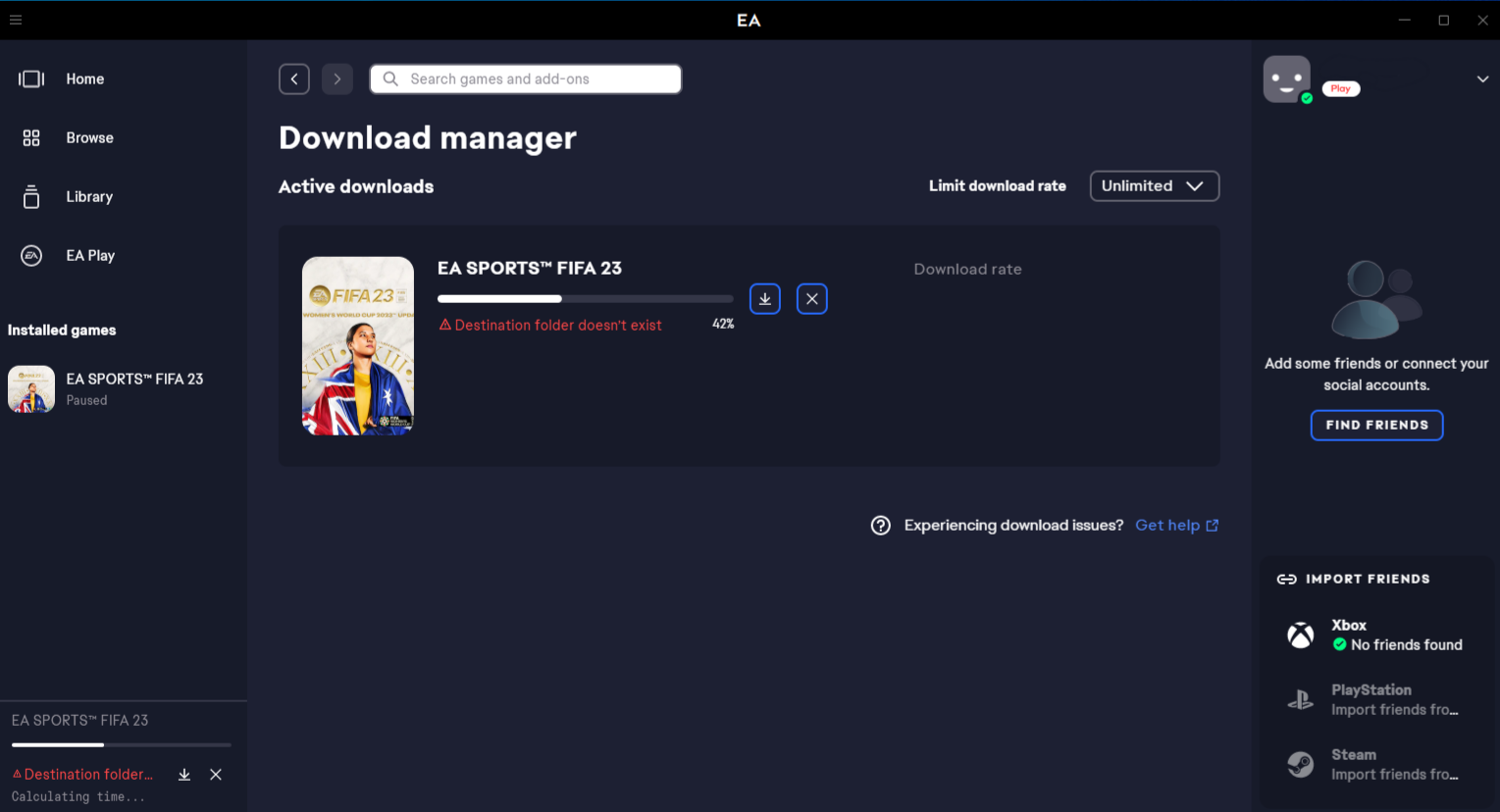Viewport: 1500px width, 812px height.
Task: Click the Play badge next to avatar
Action: pos(1341,88)
